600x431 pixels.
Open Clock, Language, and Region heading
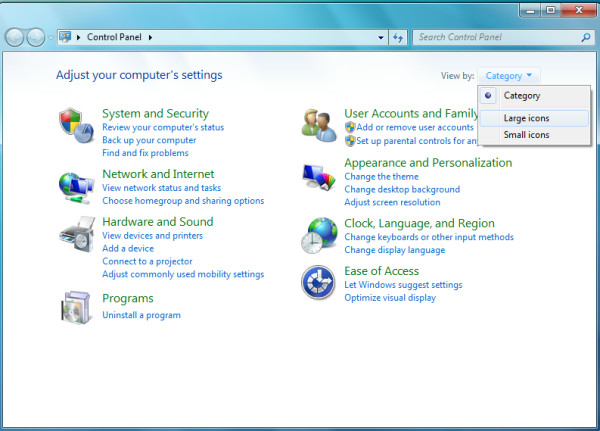tap(419, 223)
